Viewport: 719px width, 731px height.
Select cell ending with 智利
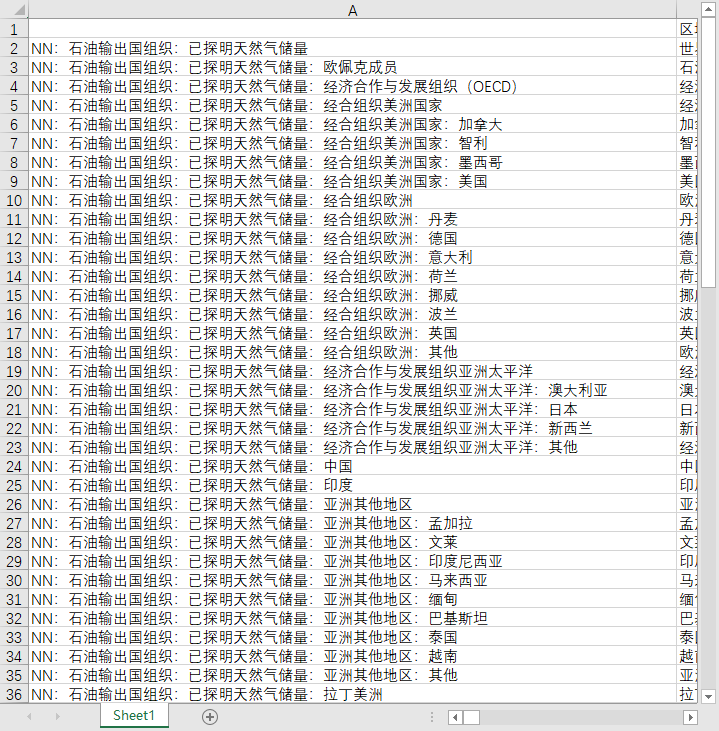(x=353, y=143)
